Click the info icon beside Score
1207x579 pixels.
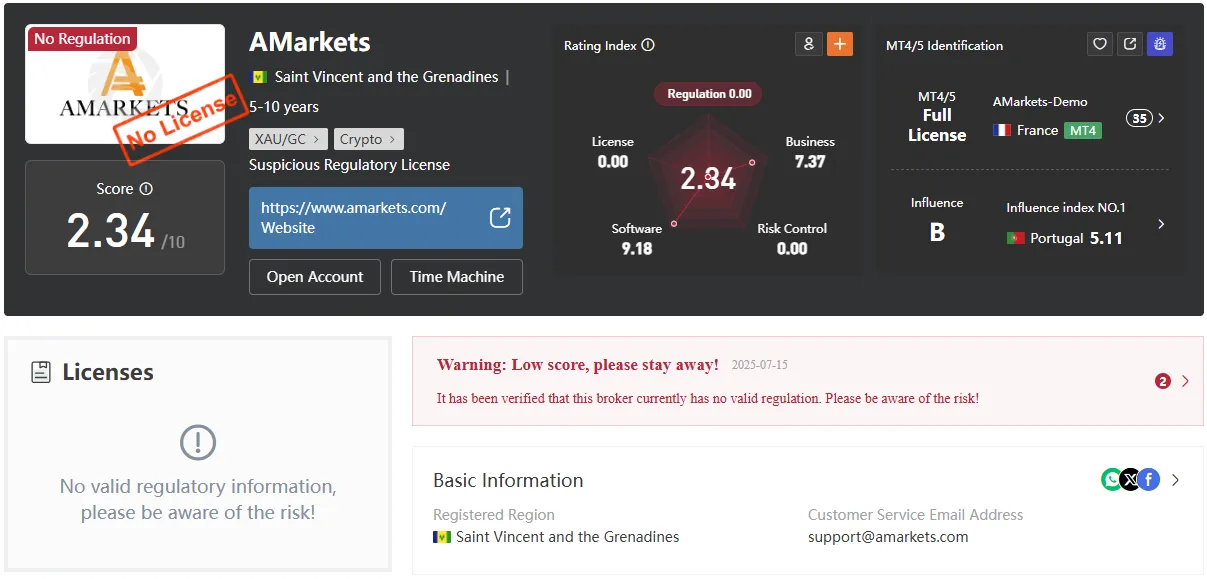point(146,189)
